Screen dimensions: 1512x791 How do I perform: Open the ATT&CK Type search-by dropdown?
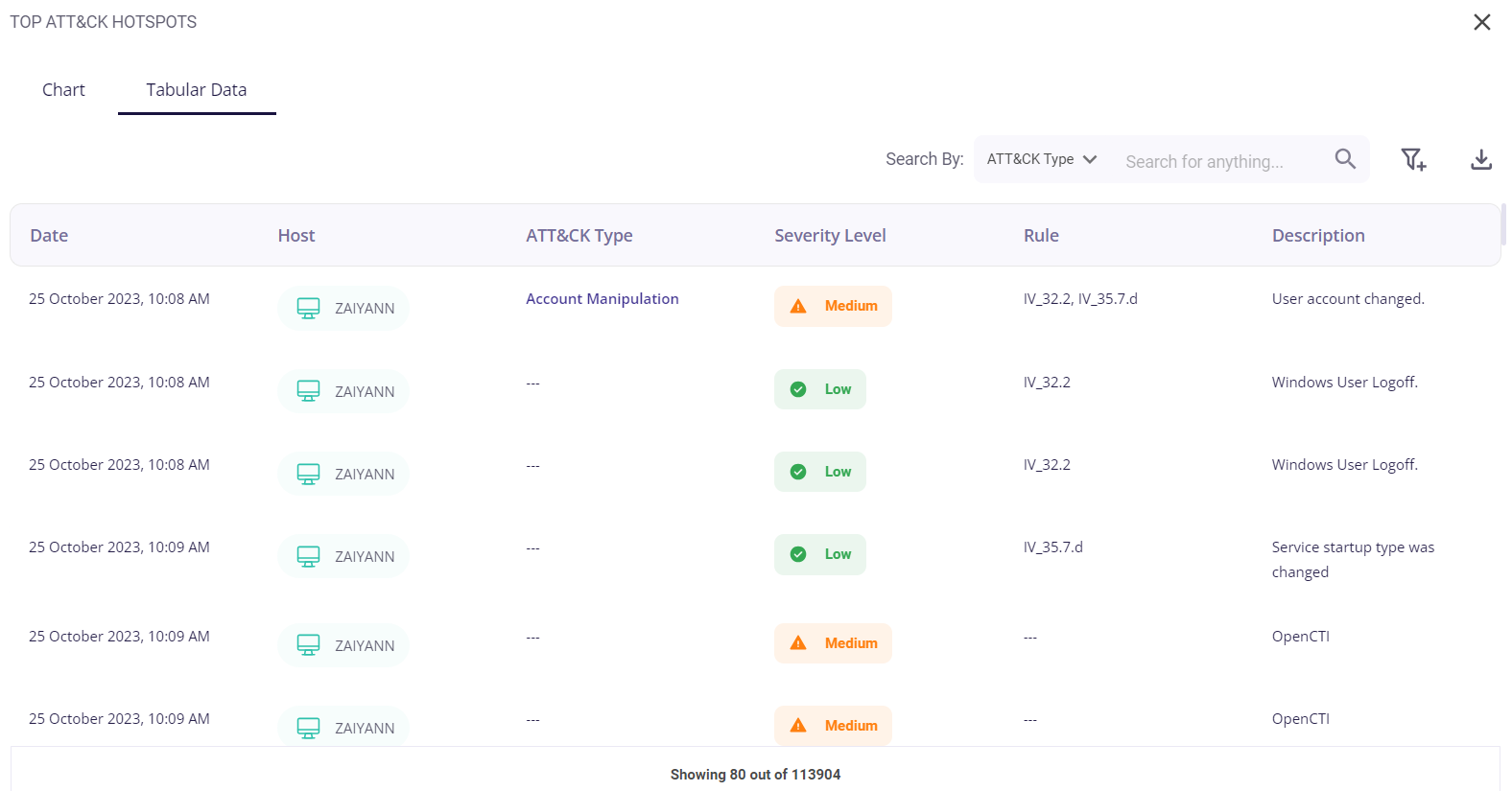(x=1042, y=159)
